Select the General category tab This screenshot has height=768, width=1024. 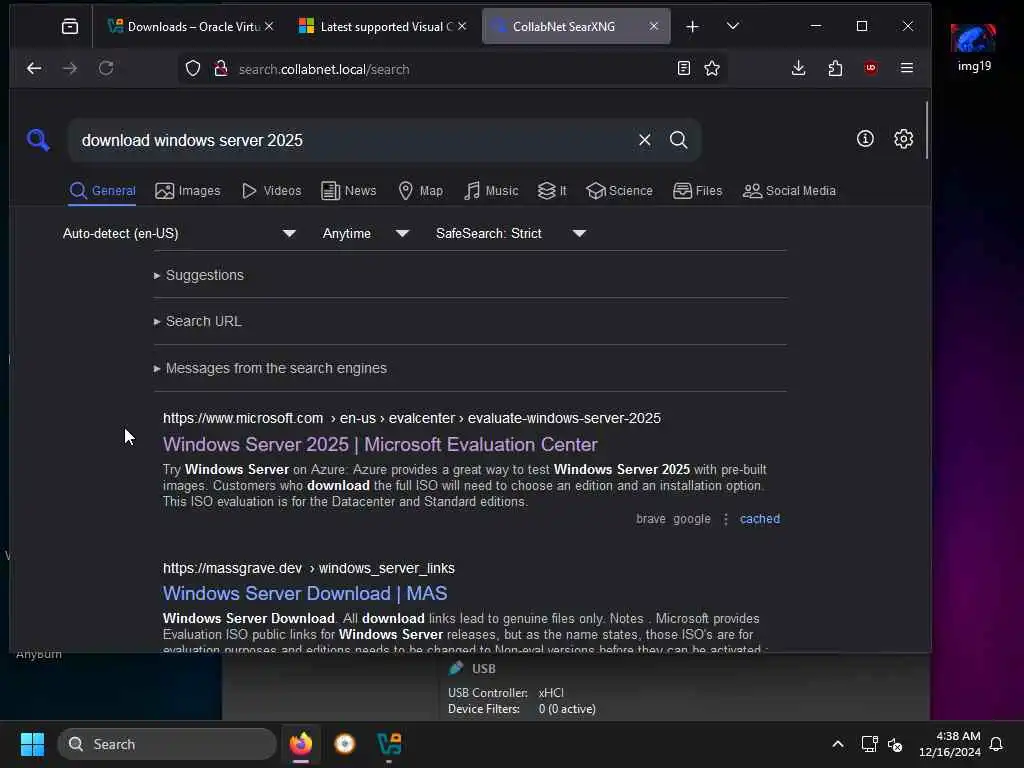pos(103,191)
